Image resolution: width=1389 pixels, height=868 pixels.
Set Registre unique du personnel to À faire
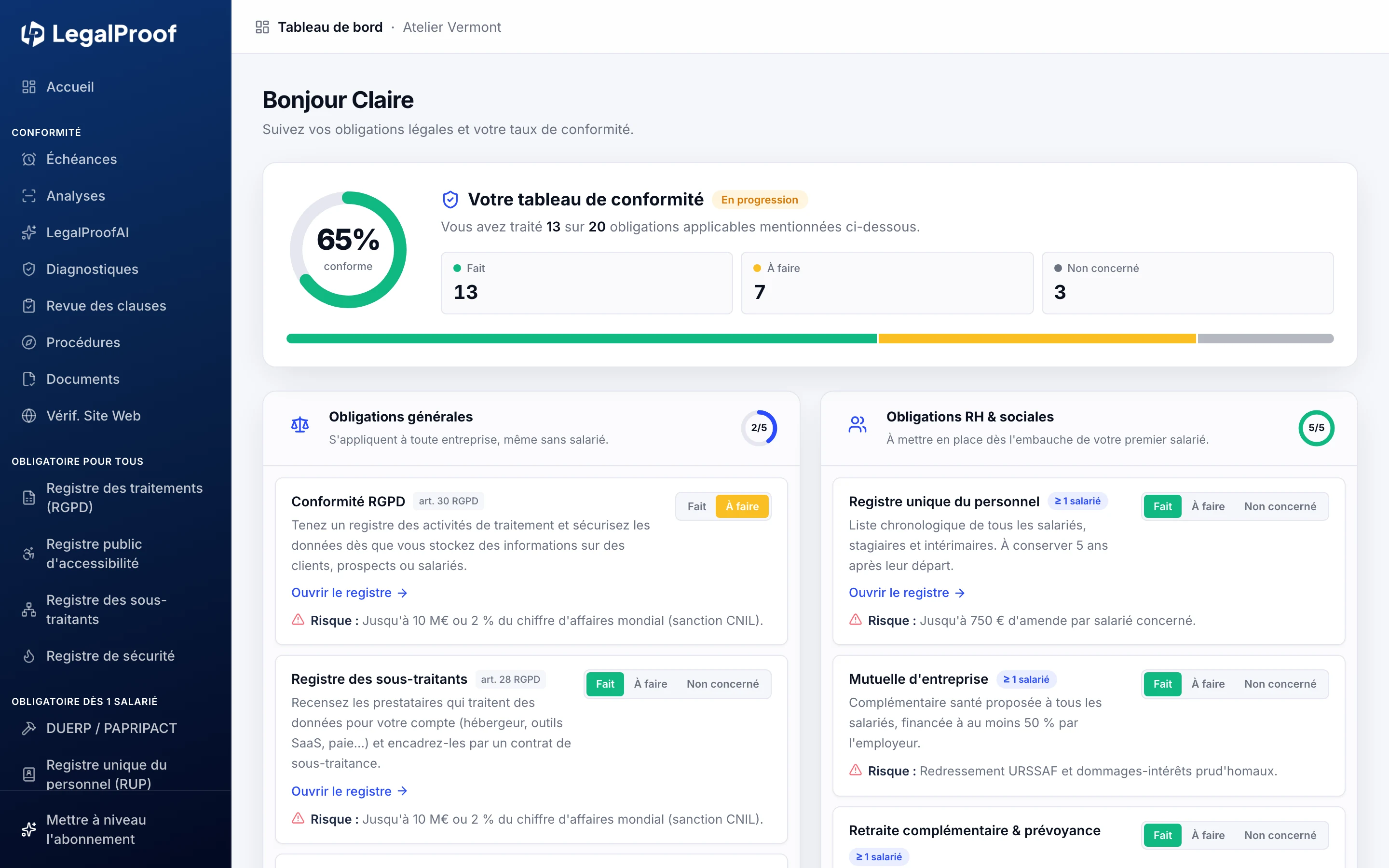tap(1208, 506)
